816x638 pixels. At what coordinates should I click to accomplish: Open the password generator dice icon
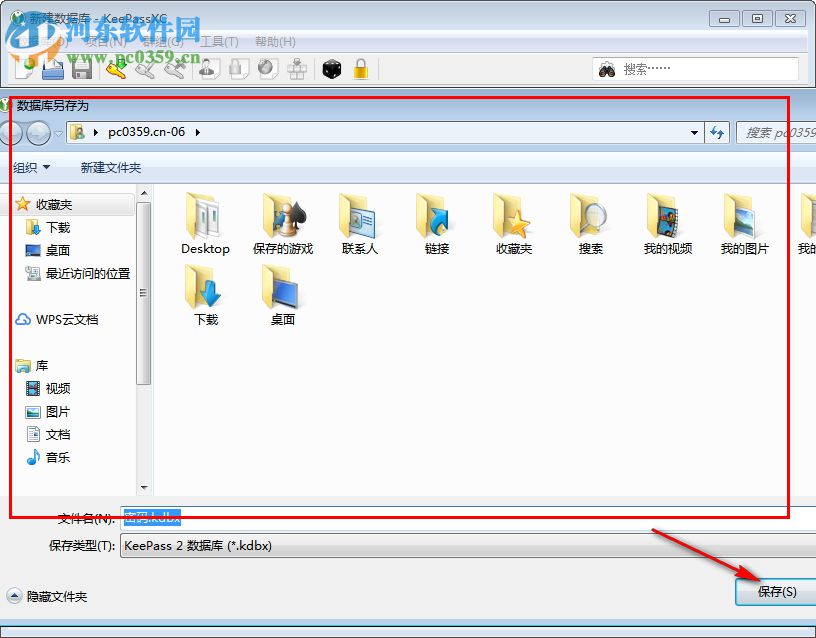[332, 69]
